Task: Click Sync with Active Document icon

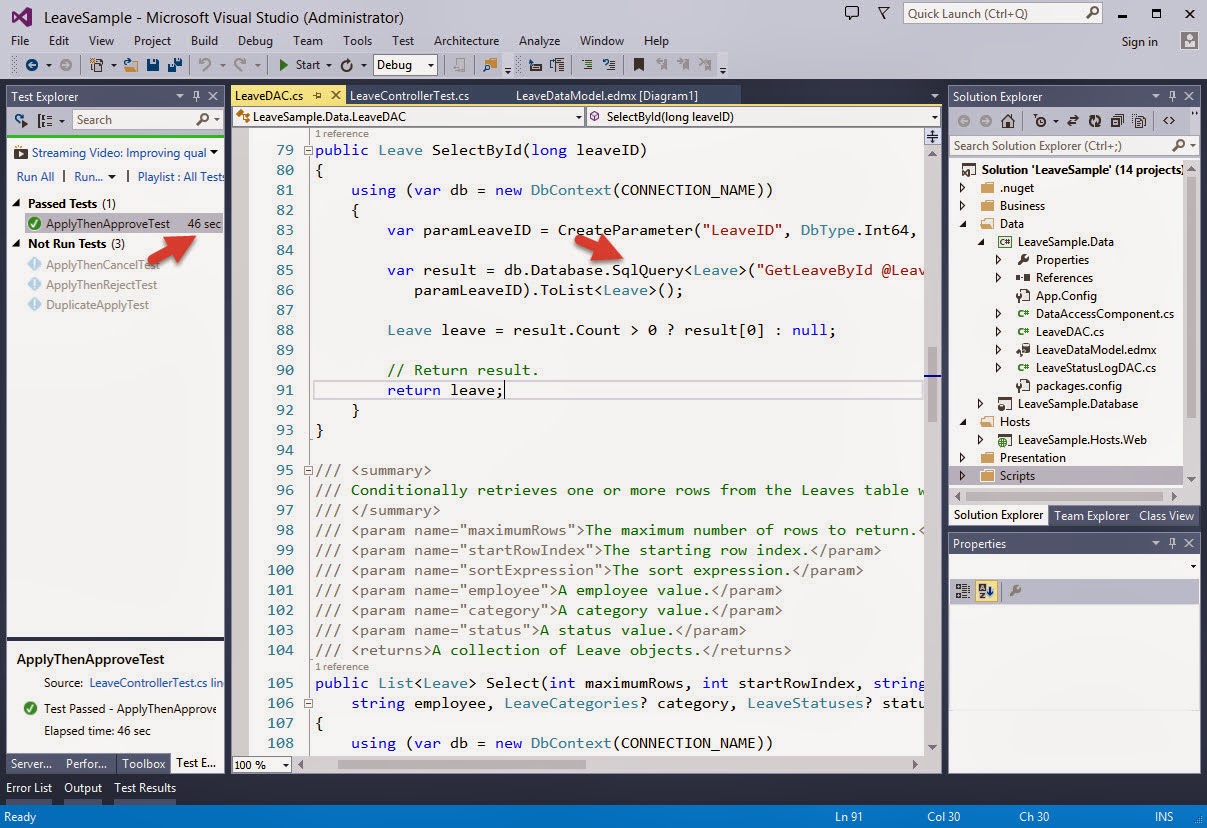Action: click(1073, 121)
